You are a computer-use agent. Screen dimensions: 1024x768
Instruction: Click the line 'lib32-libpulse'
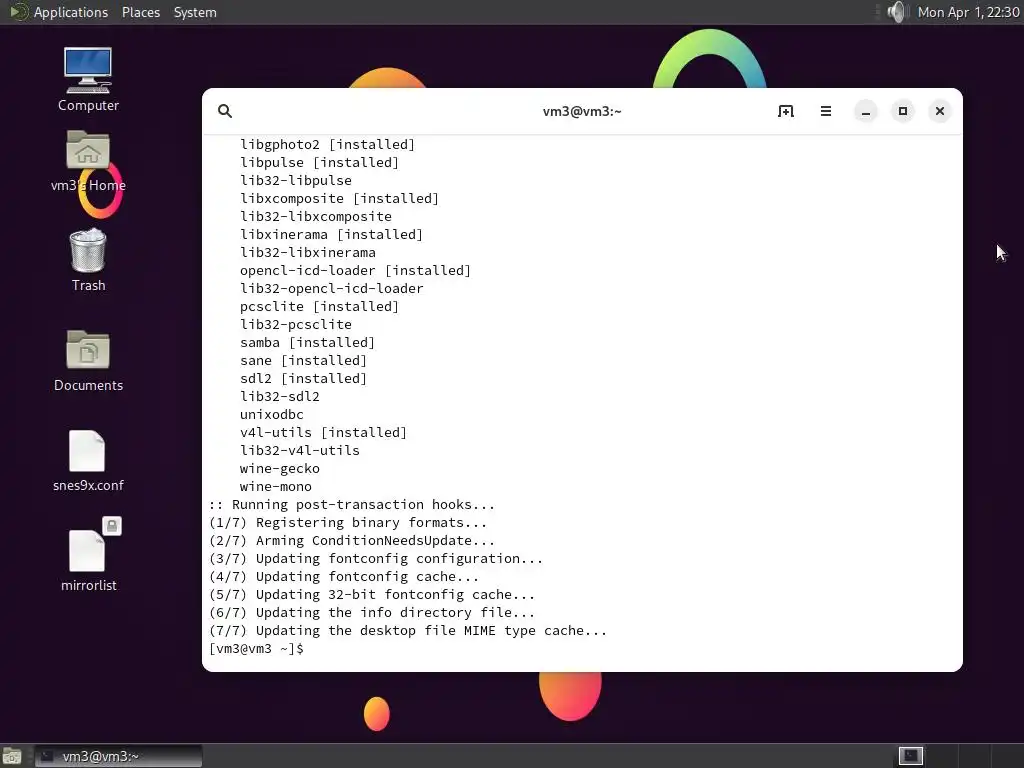coord(296,180)
